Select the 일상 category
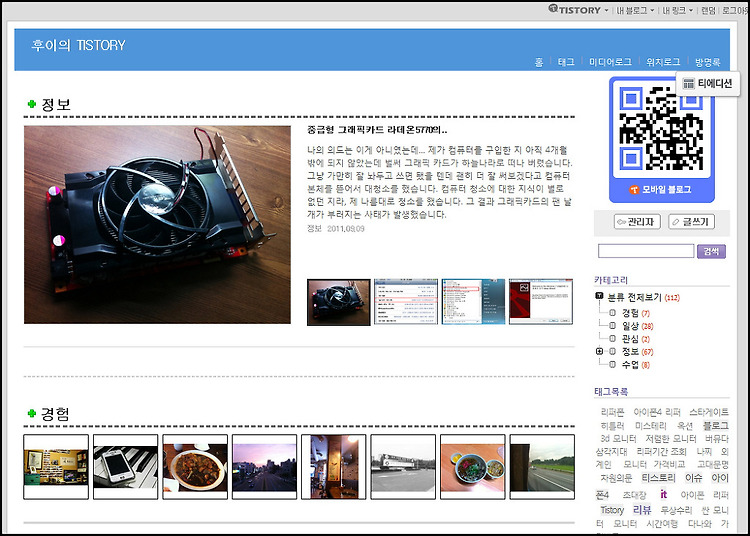Screen dimensions: 750x536 coord(637,326)
